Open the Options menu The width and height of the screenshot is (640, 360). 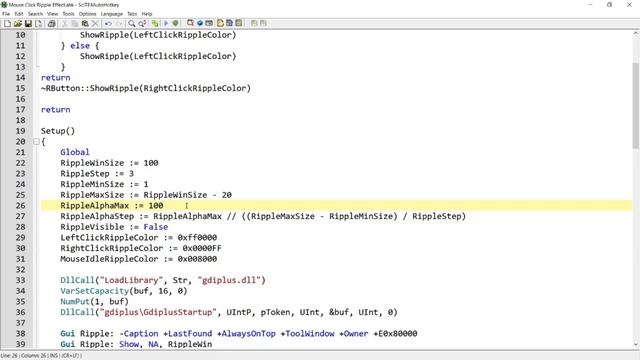tap(87, 14)
